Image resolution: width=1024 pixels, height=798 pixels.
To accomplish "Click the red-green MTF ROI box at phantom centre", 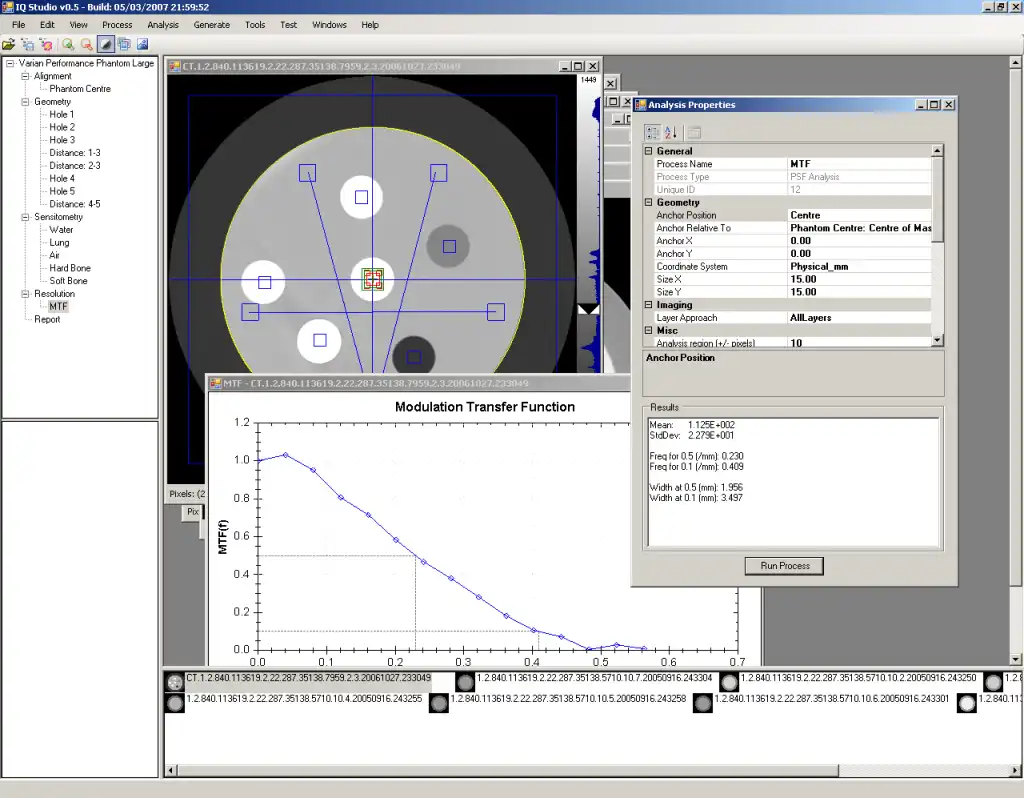I will [373, 279].
